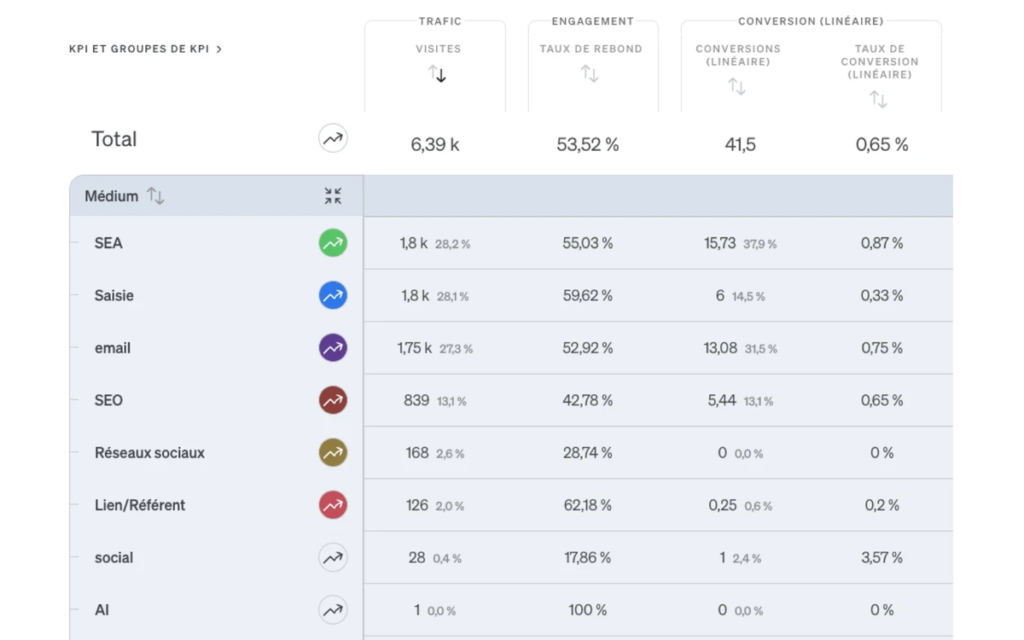Click AI bounce rate 100 %
Screen dimensions: 1024x640
pos(588,610)
